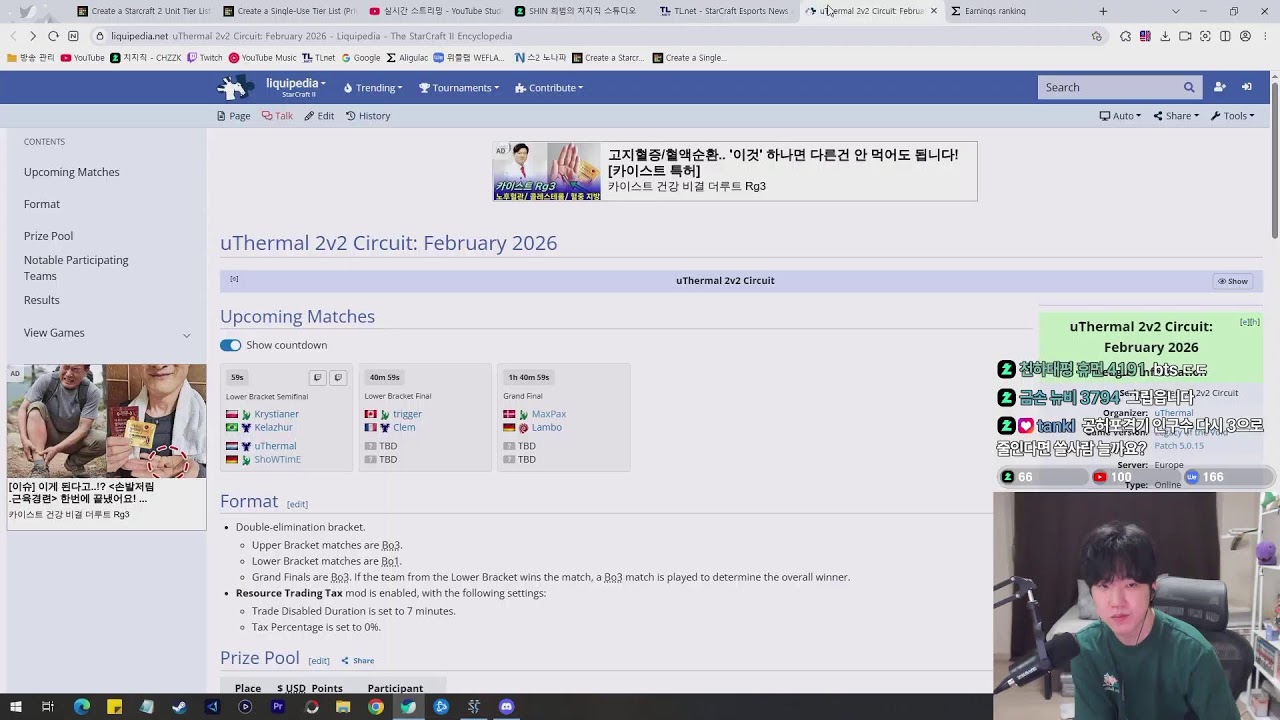1280x720 pixels.
Task: Toggle the Show countdown switch
Action: tap(230, 345)
